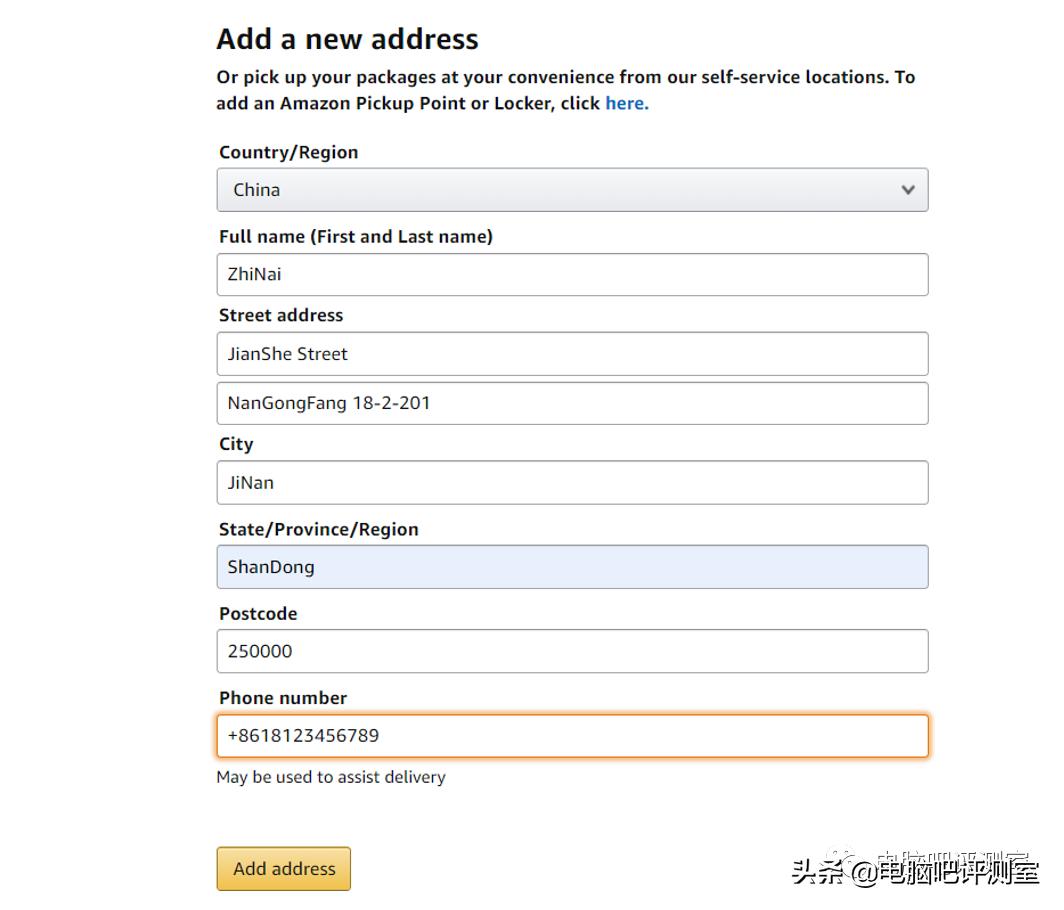1064x910 pixels.
Task: Click the Phone number label
Action: (x=283, y=698)
